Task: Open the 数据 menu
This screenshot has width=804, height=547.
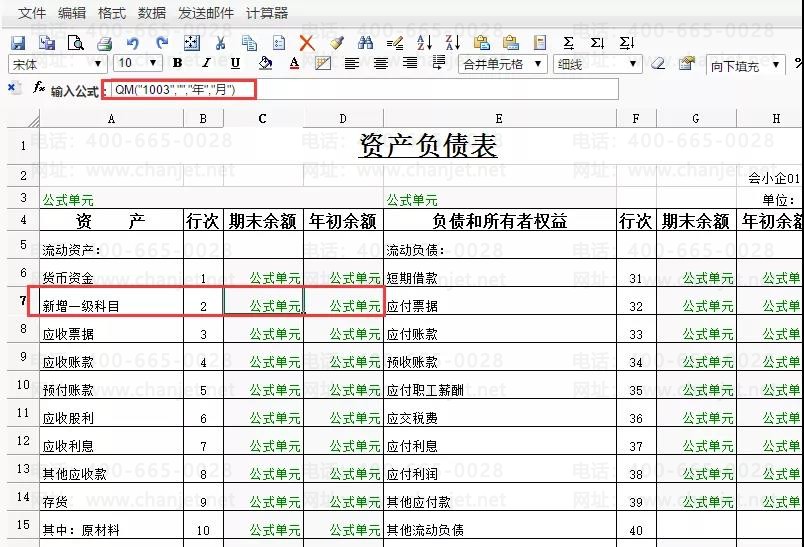Action: coord(152,13)
